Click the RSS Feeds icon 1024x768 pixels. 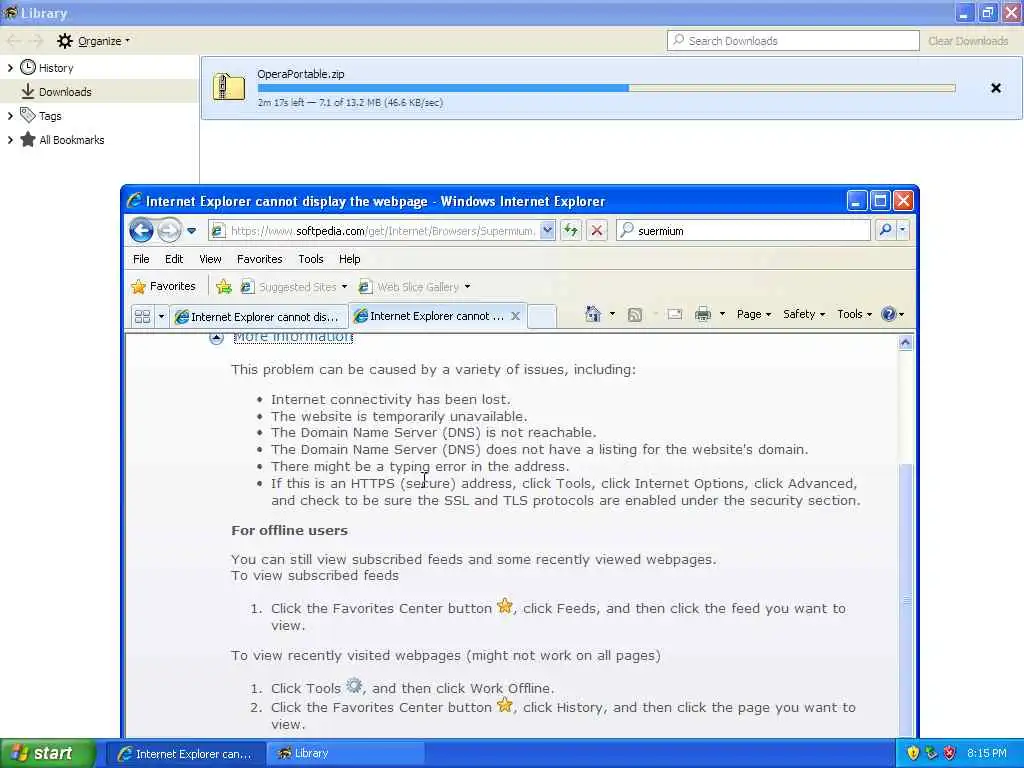pyautogui.click(x=634, y=315)
